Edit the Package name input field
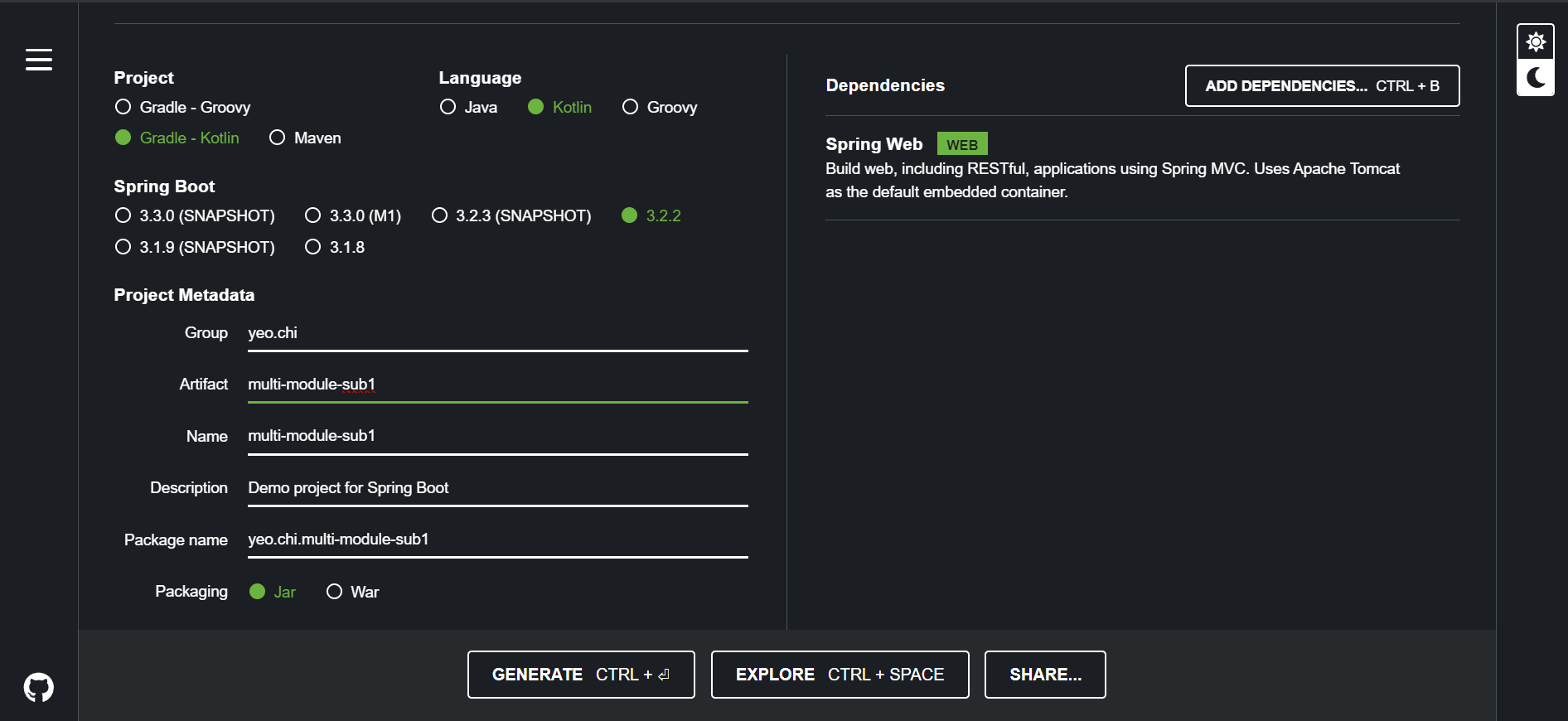This screenshot has width=1568, height=721. pos(498,540)
